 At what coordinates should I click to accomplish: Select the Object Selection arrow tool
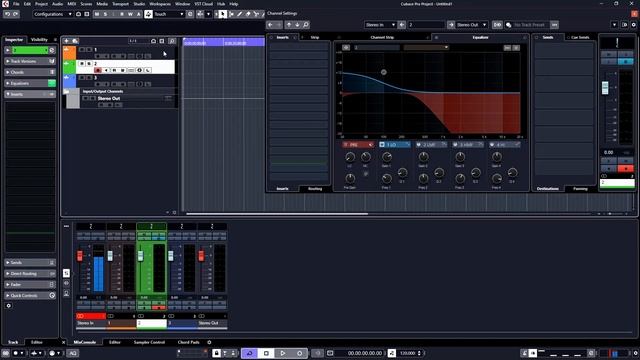point(222,14)
